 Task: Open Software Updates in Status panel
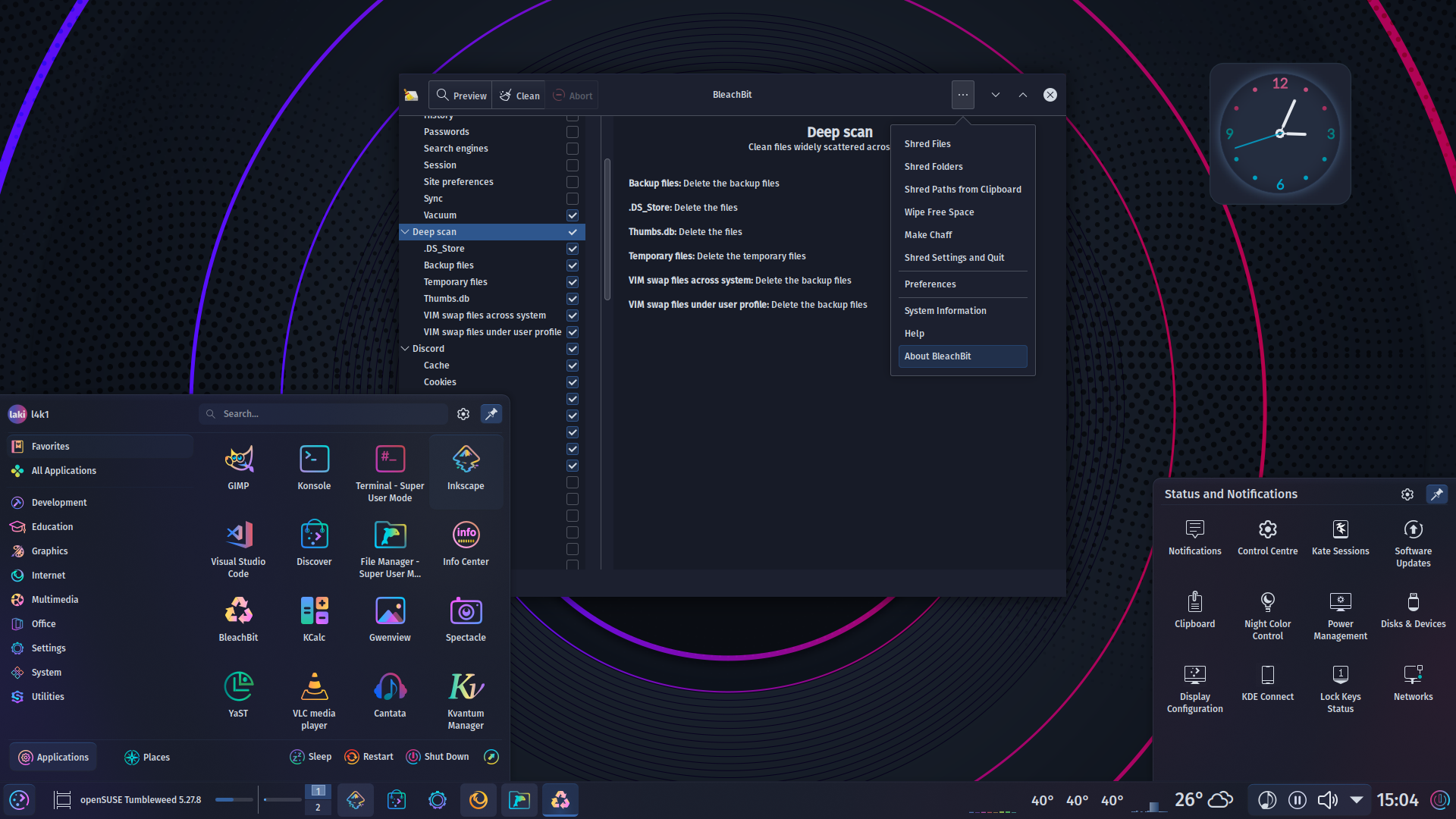tap(1413, 543)
